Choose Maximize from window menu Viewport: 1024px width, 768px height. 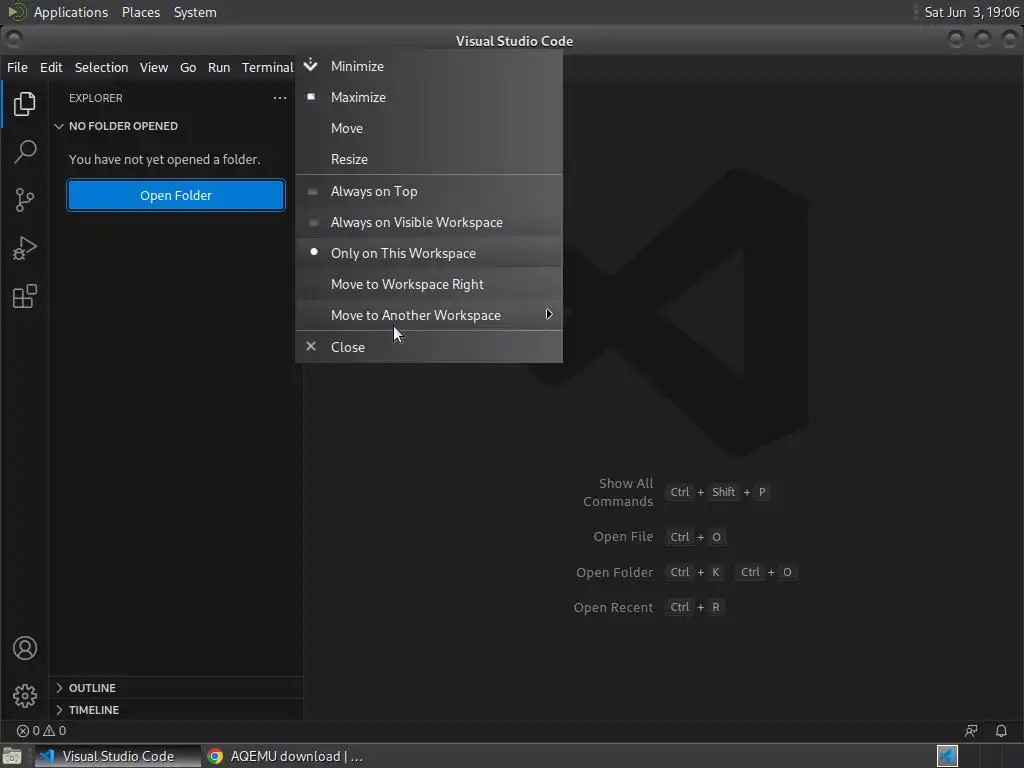tap(428, 97)
